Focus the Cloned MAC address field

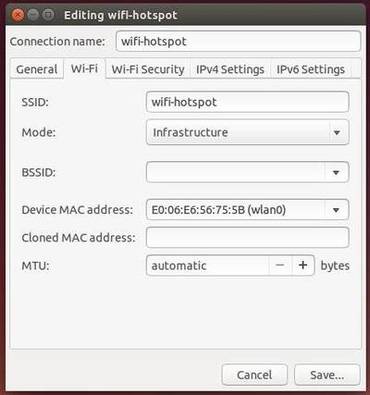pos(248,237)
